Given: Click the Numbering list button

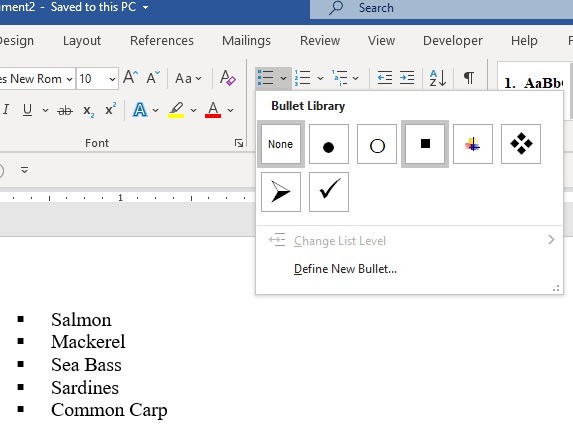Looking at the screenshot, I should [x=303, y=78].
